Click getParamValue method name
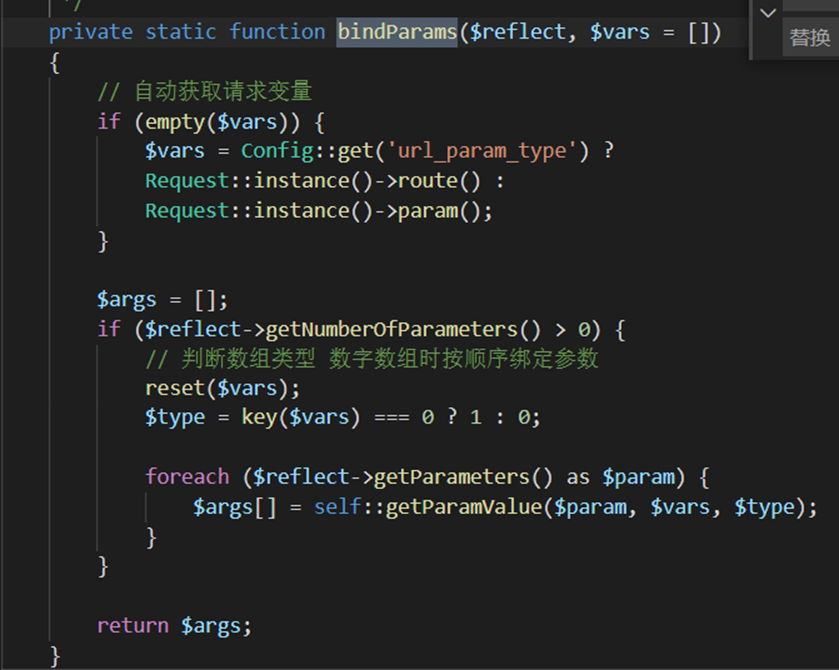 pos(464,507)
